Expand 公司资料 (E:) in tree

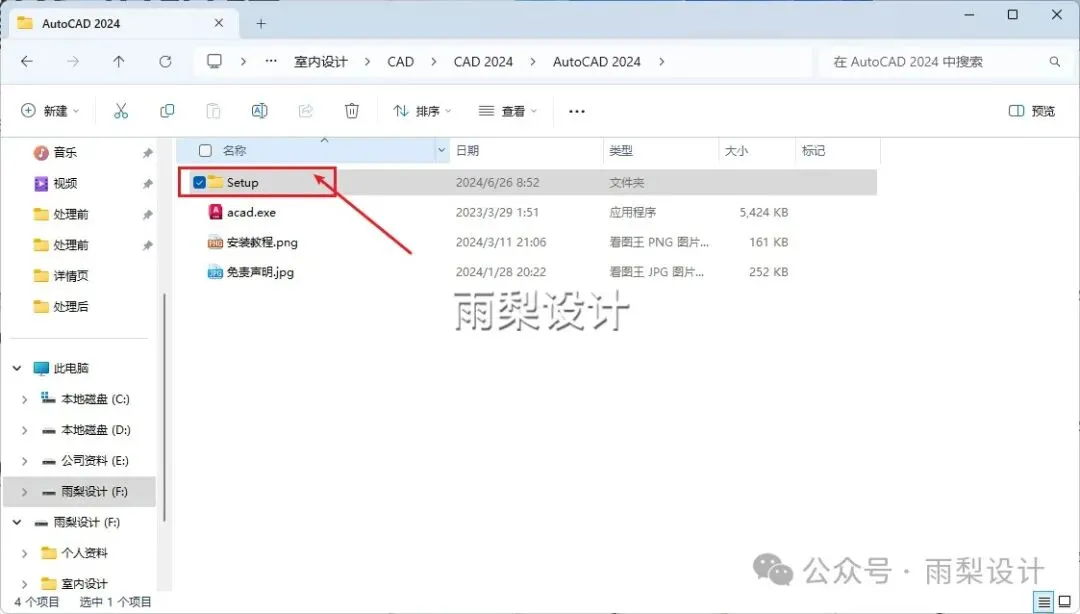[25, 461]
